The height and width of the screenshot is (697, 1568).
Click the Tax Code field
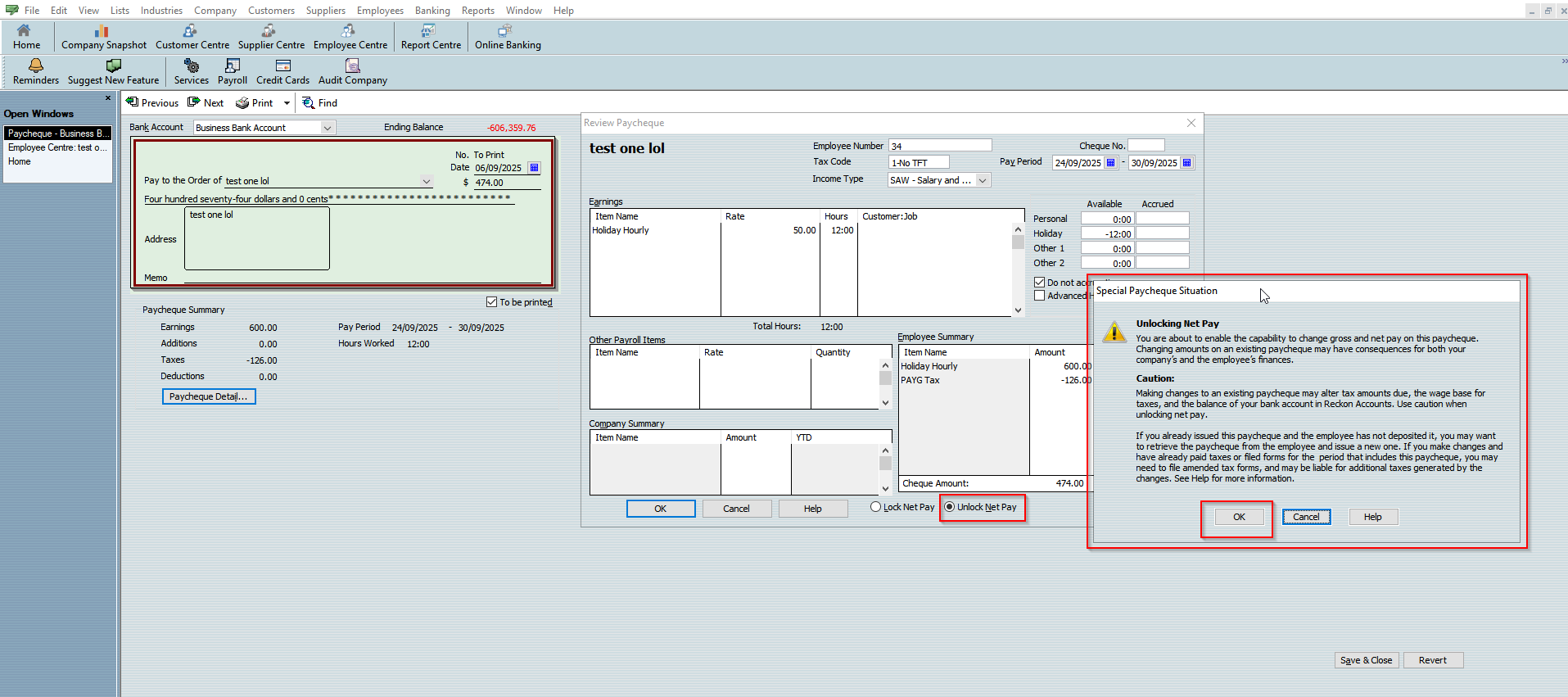coord(919,162)
